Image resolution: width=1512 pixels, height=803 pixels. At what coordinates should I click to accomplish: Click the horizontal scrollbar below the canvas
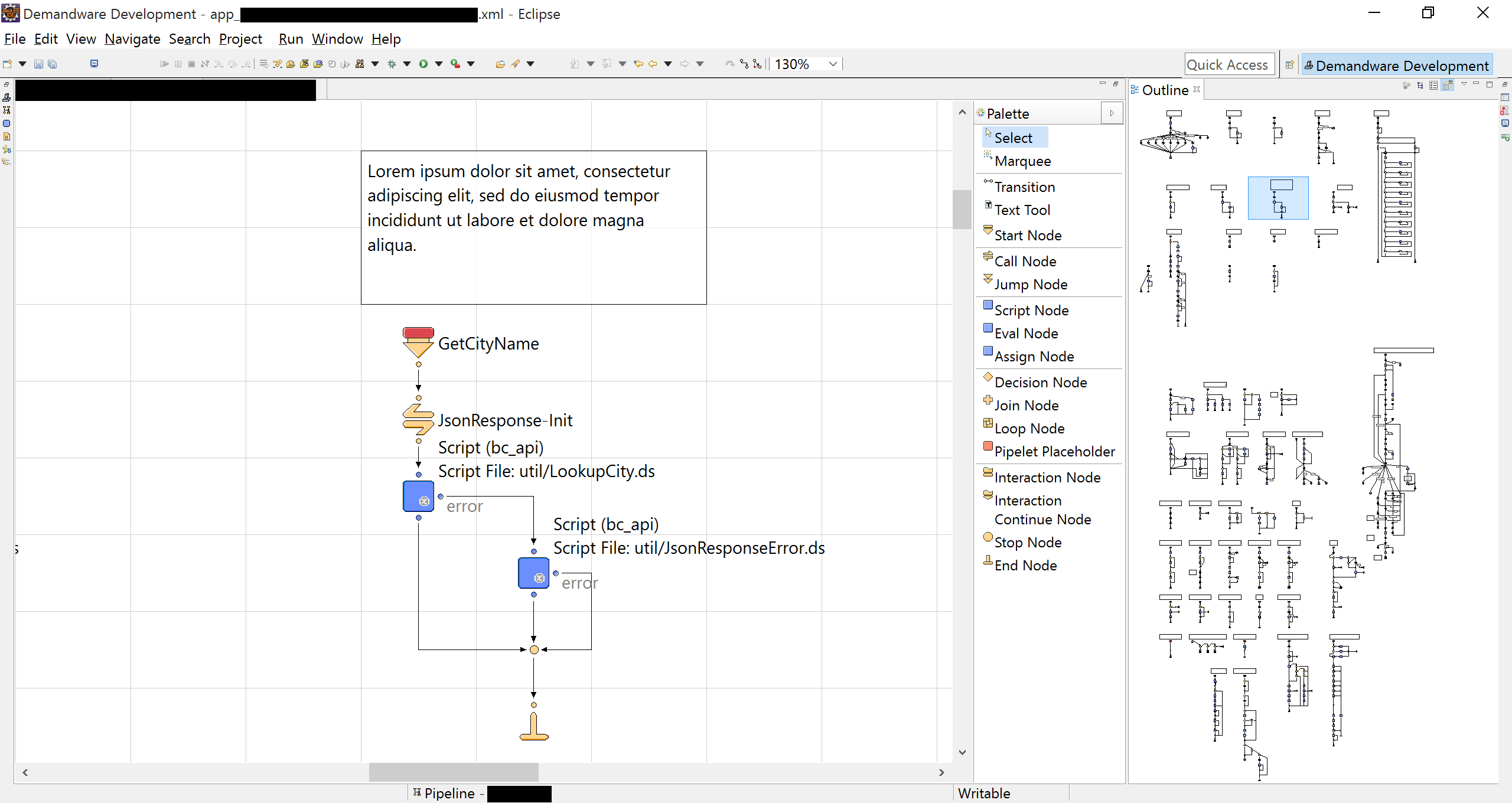click(x=453, y=772)
